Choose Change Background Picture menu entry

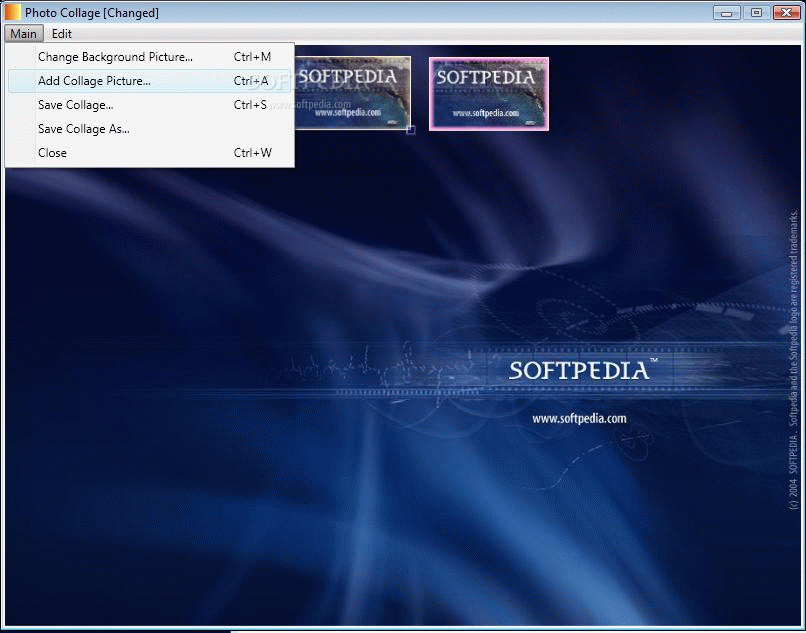tap(150, 57)
